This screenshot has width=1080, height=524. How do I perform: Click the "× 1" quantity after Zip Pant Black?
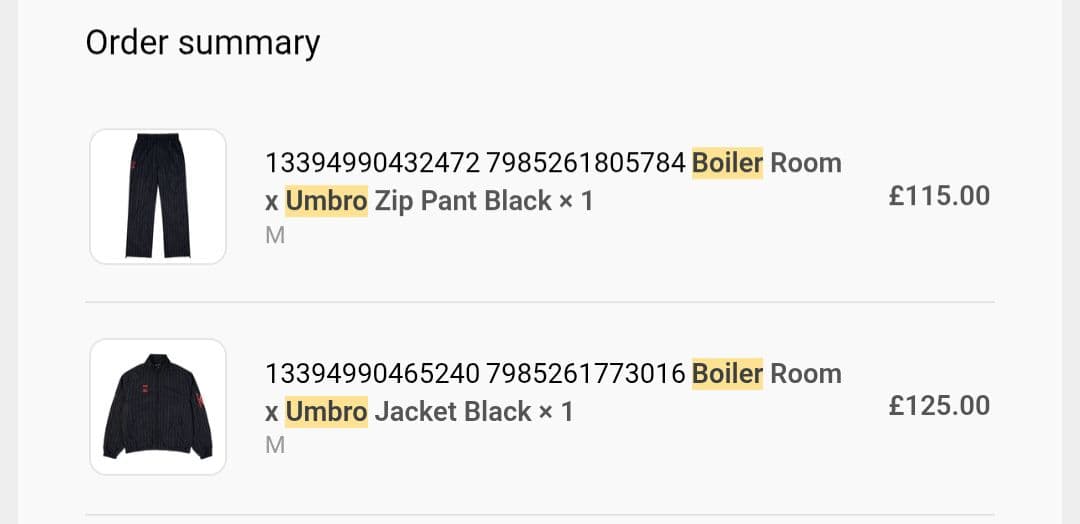pyautogui.click(x=576, y=201)
